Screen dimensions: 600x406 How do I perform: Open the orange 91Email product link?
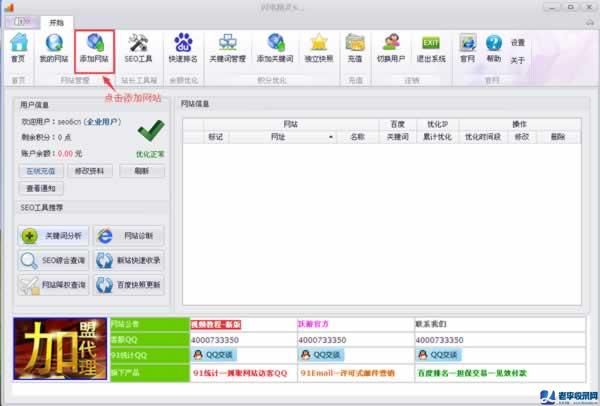coord(347,373)
